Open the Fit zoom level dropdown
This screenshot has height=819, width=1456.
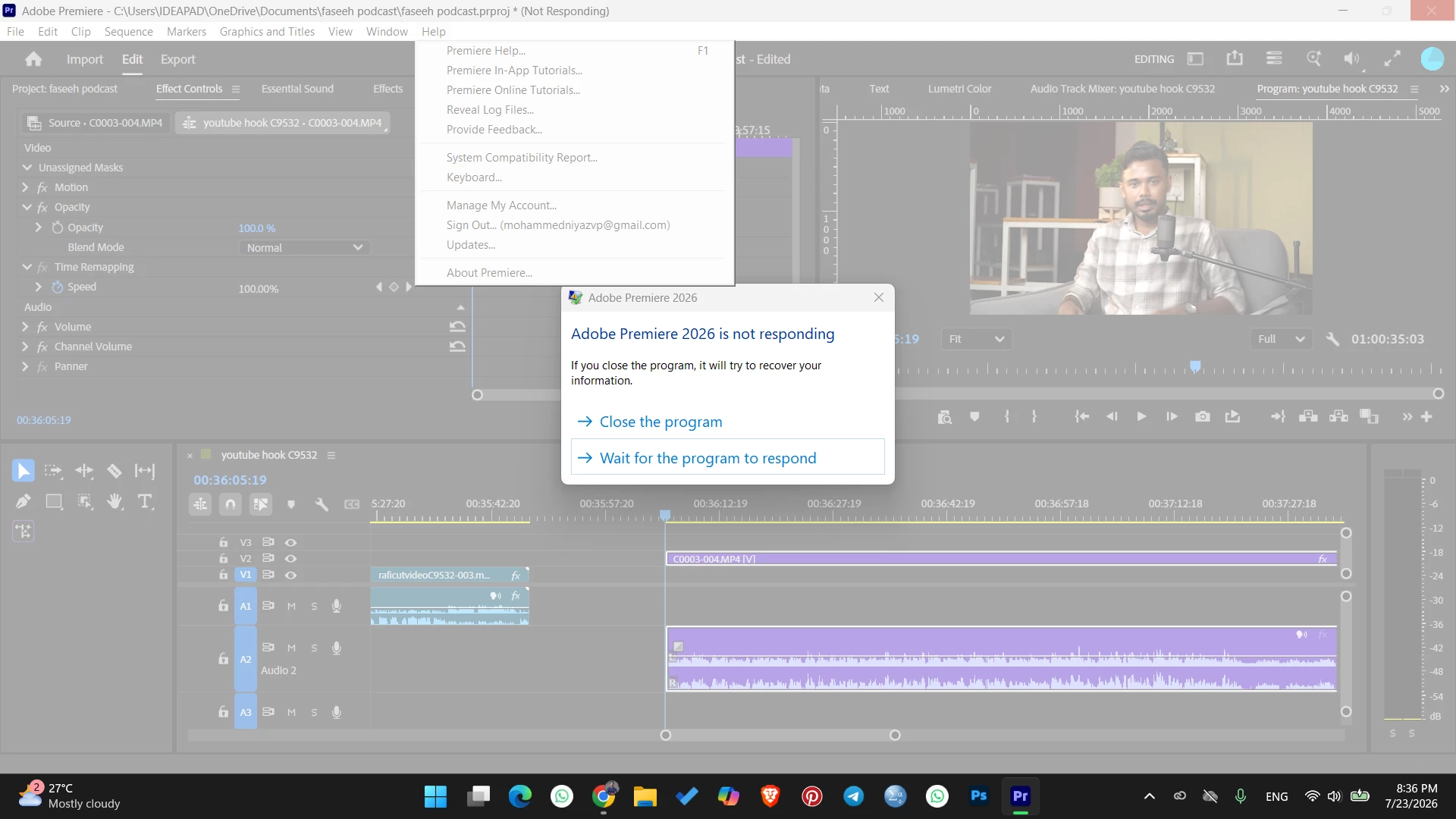coord(977,339)
